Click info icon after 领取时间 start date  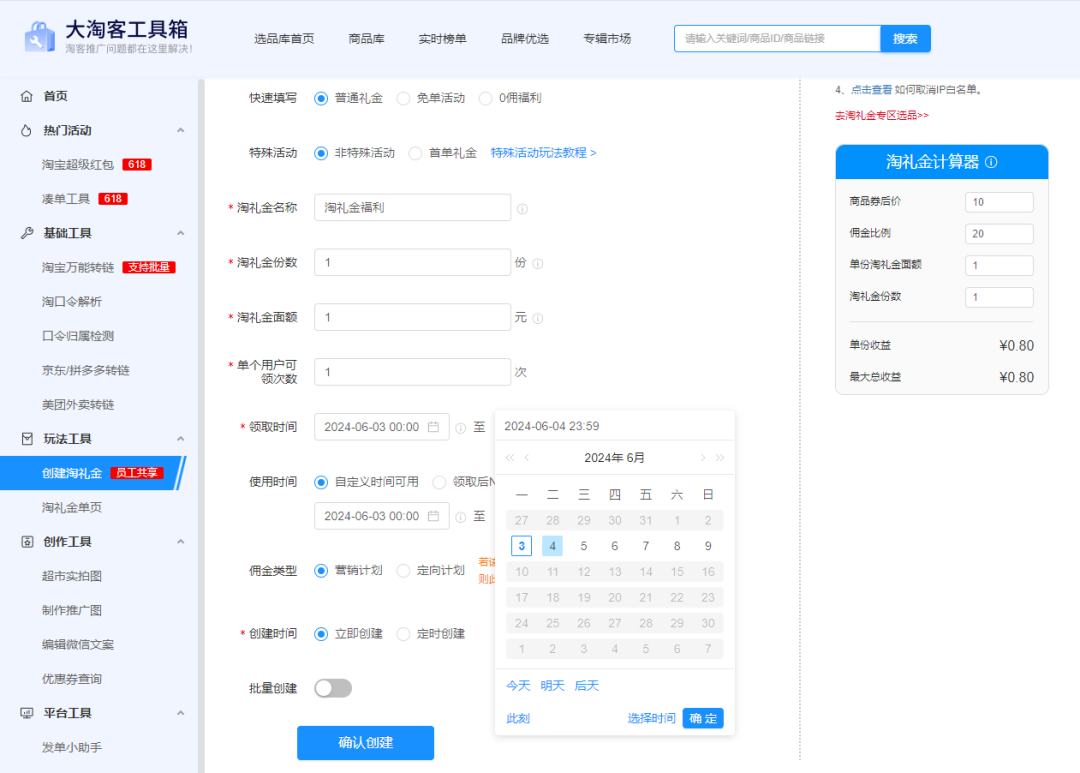pos(461,428)
